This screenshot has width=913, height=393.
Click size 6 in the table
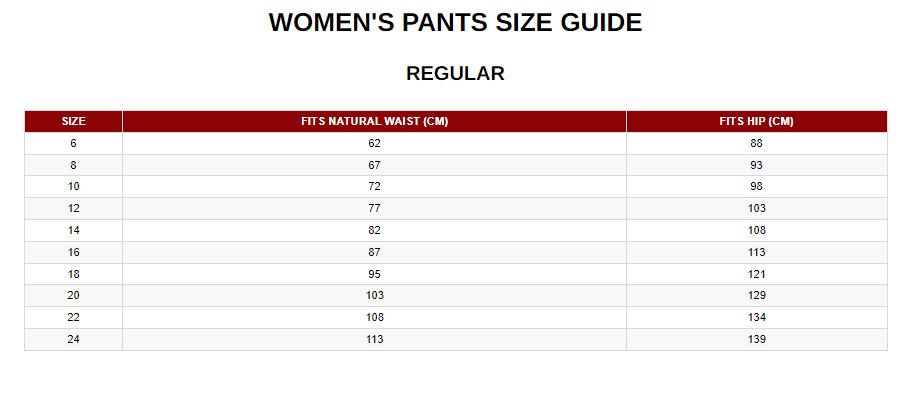[73, 143]
